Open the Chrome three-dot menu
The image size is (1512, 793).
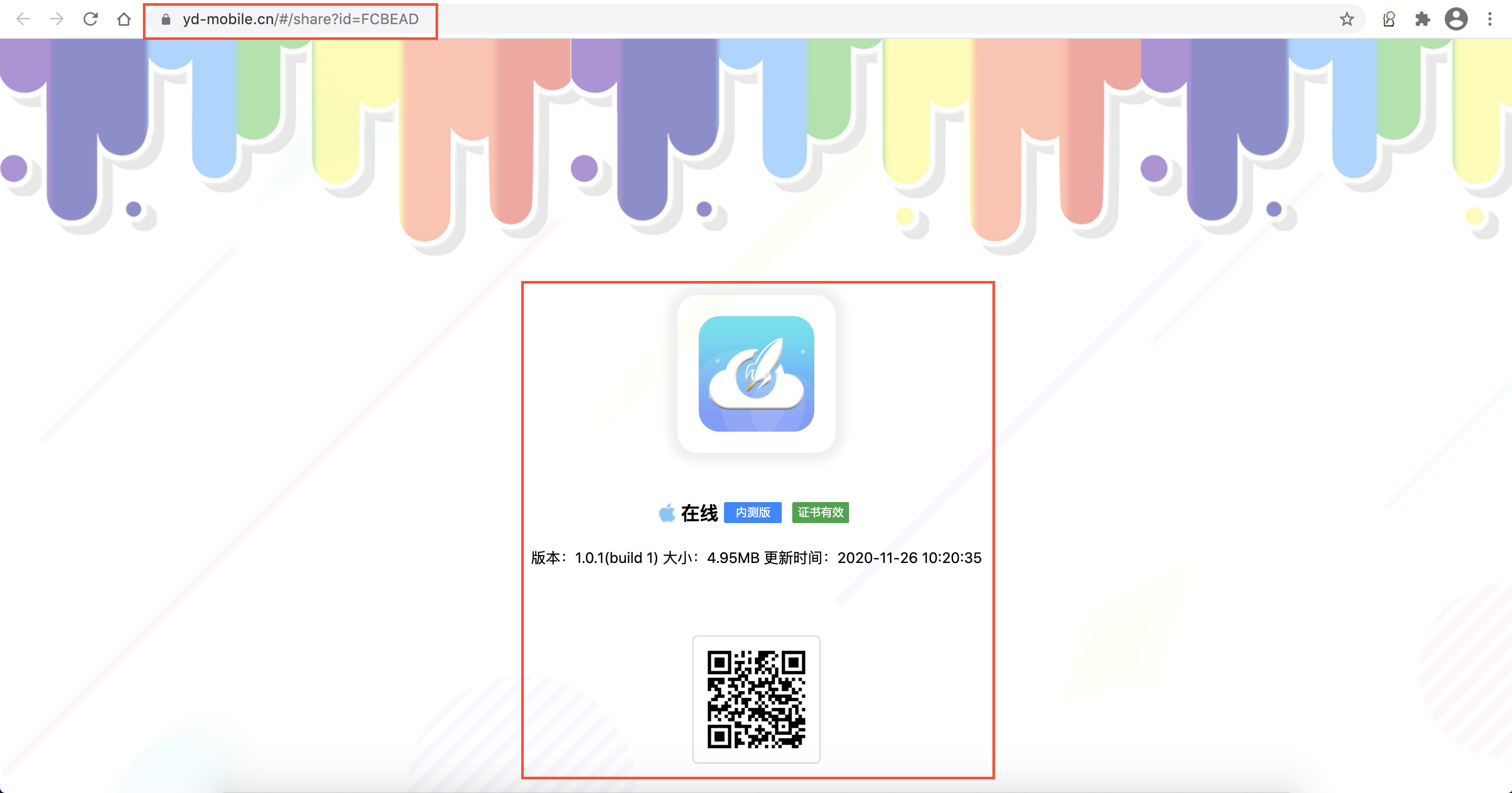pos(1490,19)
